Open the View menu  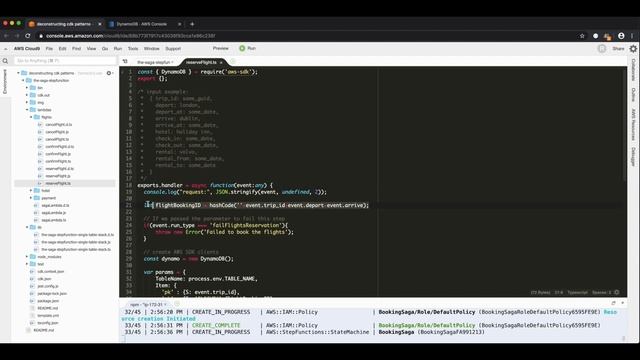tap(91, 49)
